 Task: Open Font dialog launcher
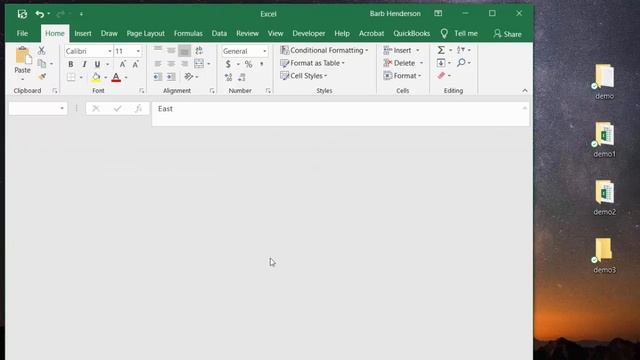pyautogui.click(x=141, y=91)
